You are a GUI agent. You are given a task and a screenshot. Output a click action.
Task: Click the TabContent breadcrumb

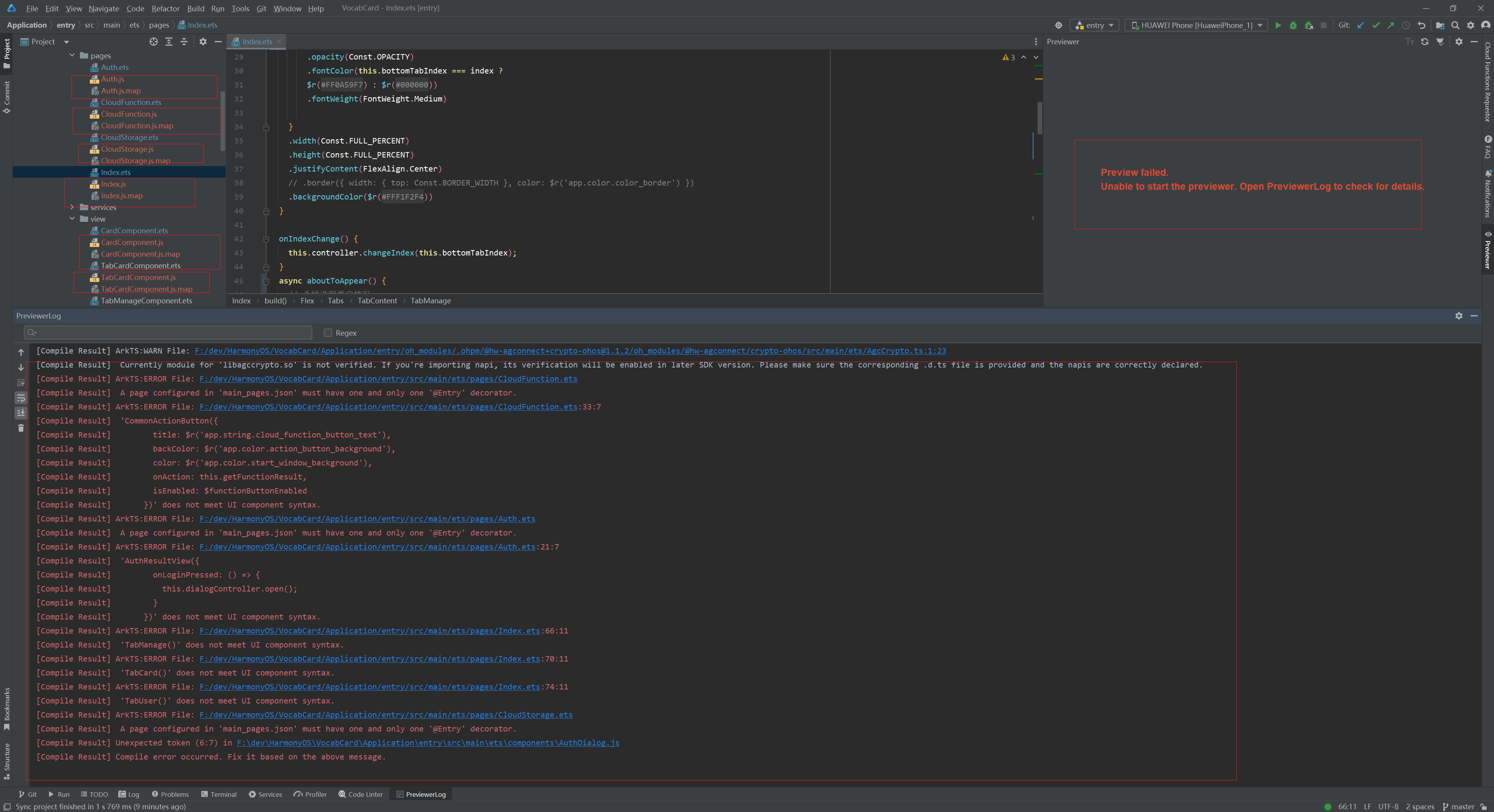click(x=377, y=301)
